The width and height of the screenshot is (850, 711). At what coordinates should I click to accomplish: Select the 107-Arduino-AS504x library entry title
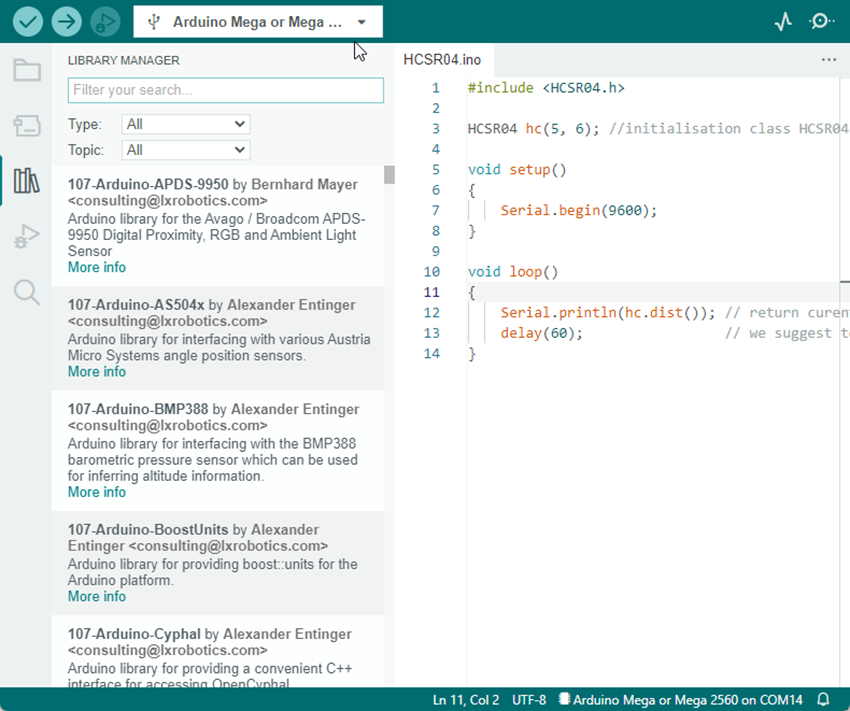point(136,305)
